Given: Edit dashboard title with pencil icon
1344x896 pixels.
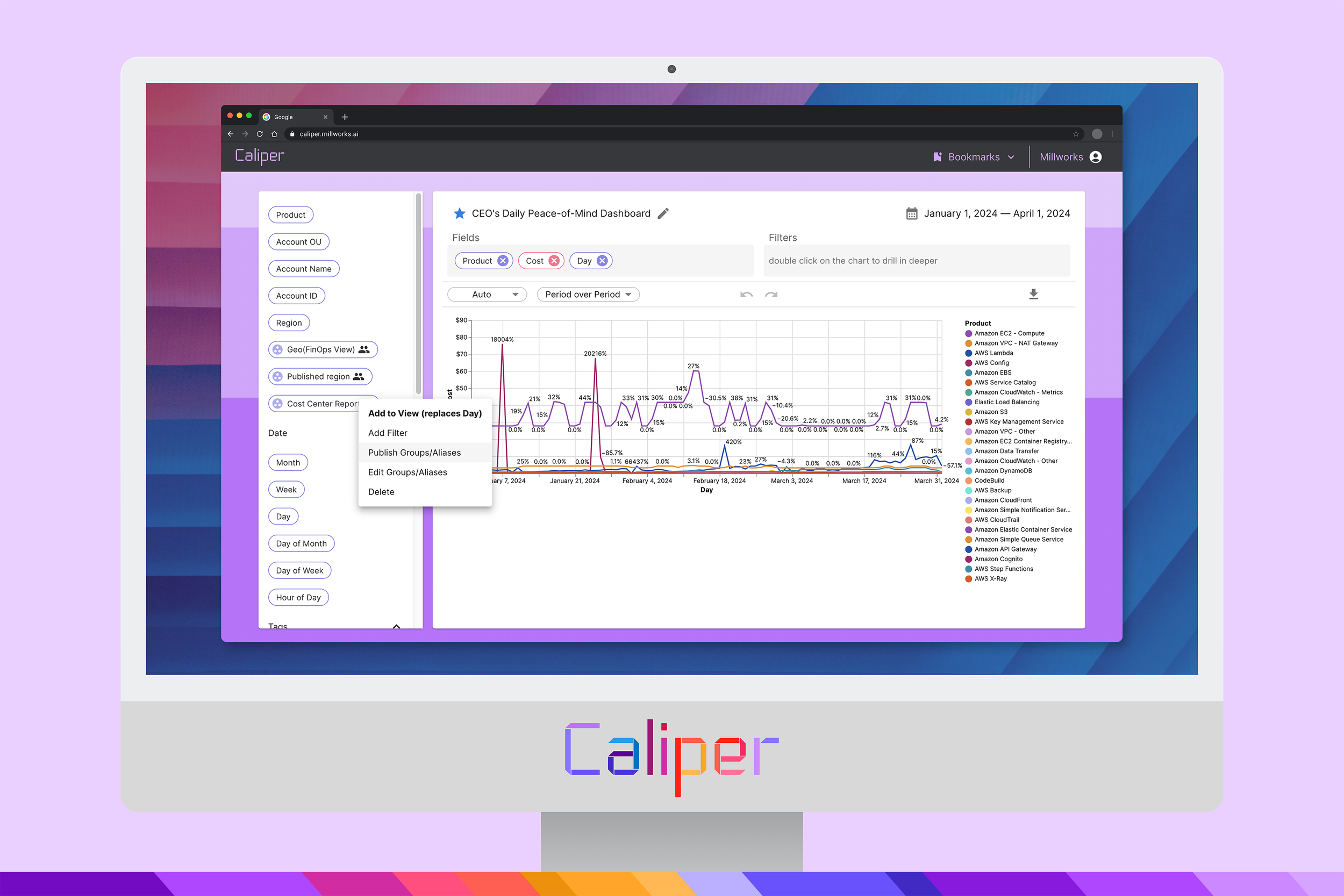Looking at the screenshot, I should tap(663, 214).
